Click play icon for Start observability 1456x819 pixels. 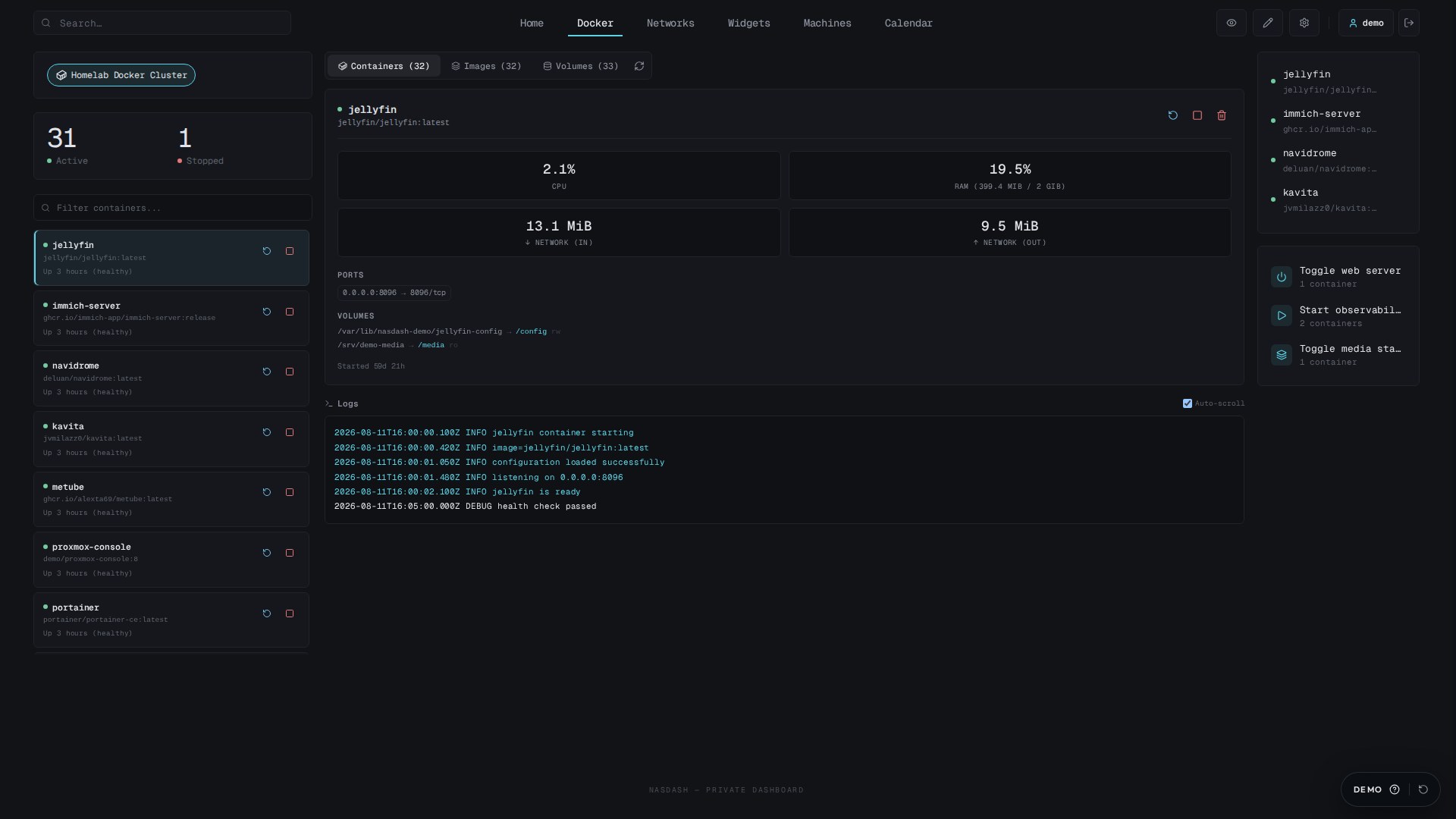1282,315
